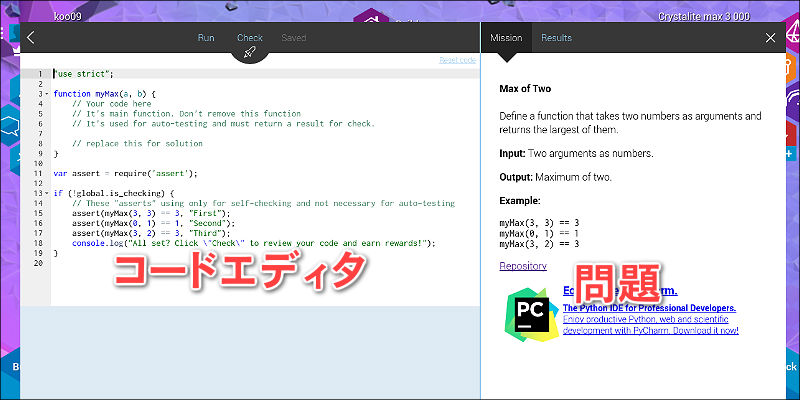Click the Reset code link

[x=458, y=60]
